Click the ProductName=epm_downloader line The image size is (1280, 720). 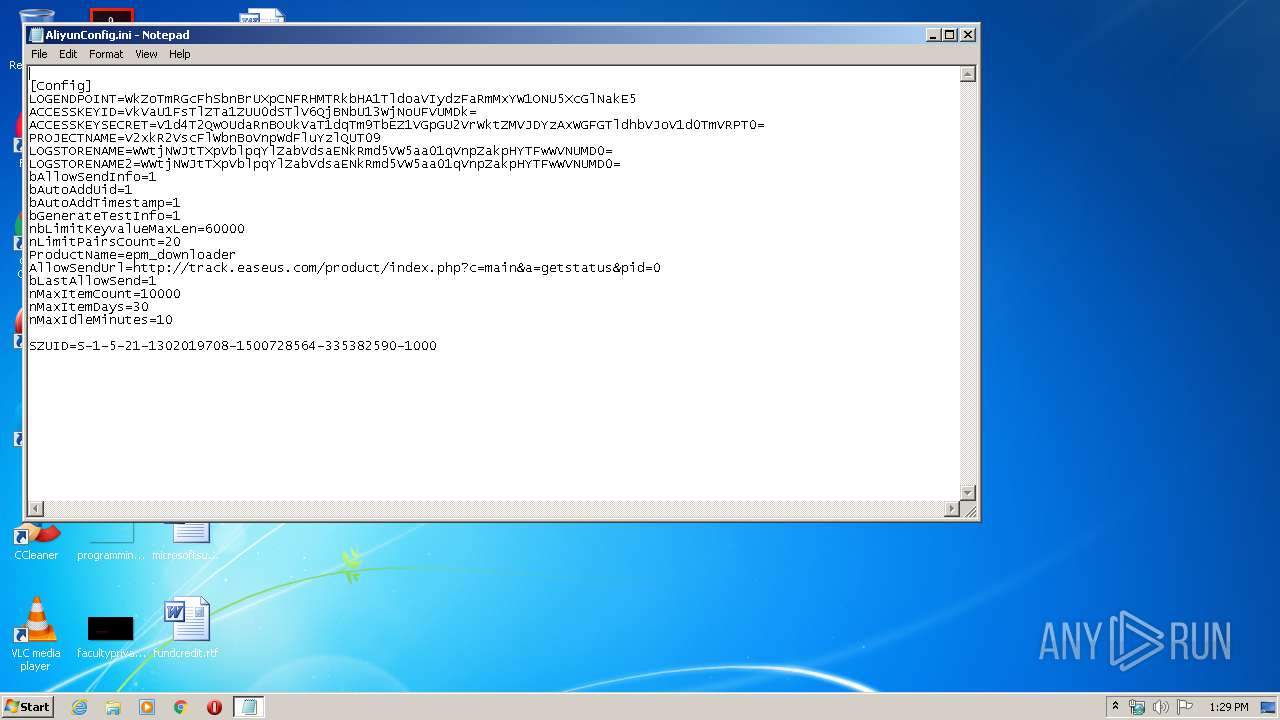(x=133, y=255)
